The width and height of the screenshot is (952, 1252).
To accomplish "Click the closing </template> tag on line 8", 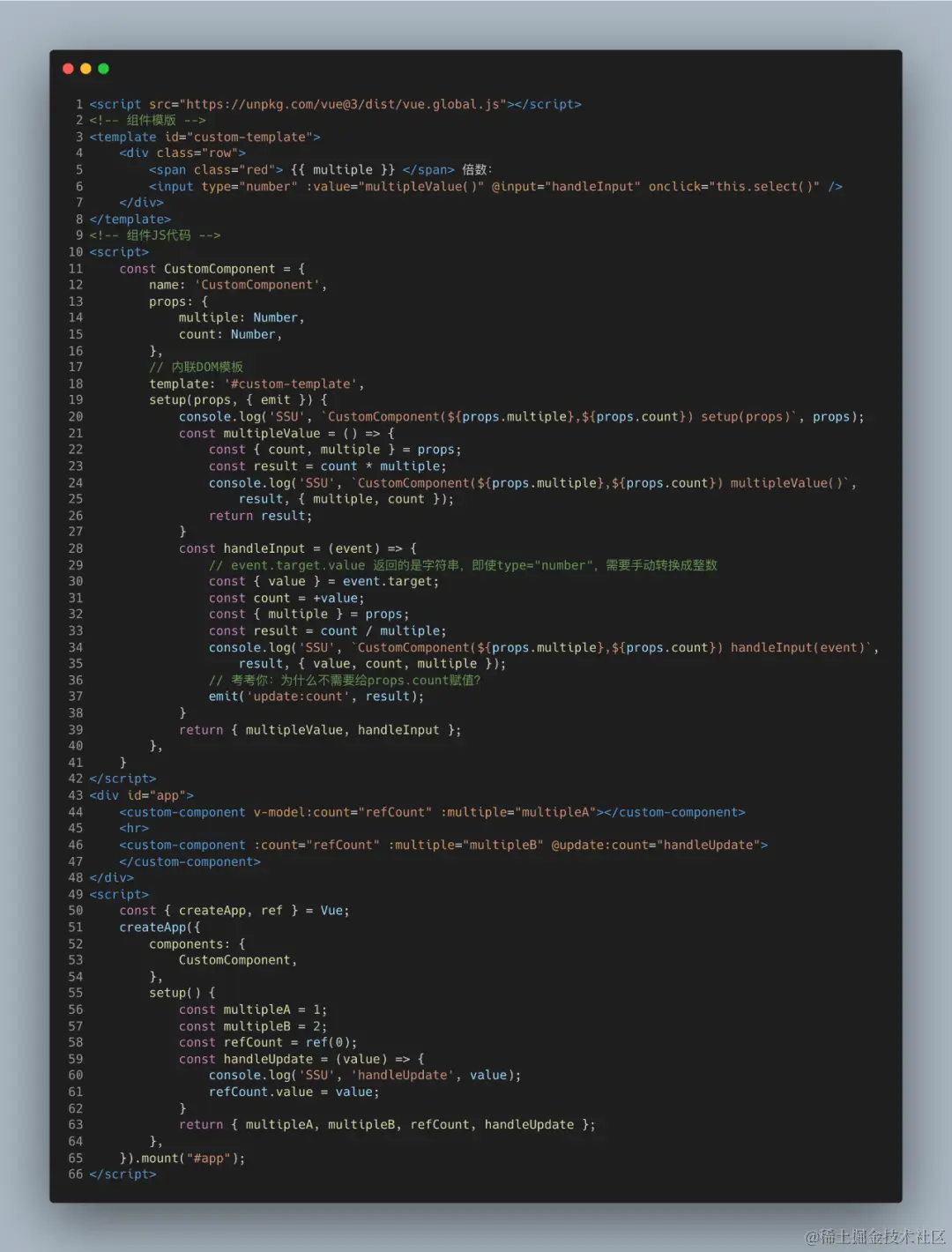I will [x=130, y=220].
